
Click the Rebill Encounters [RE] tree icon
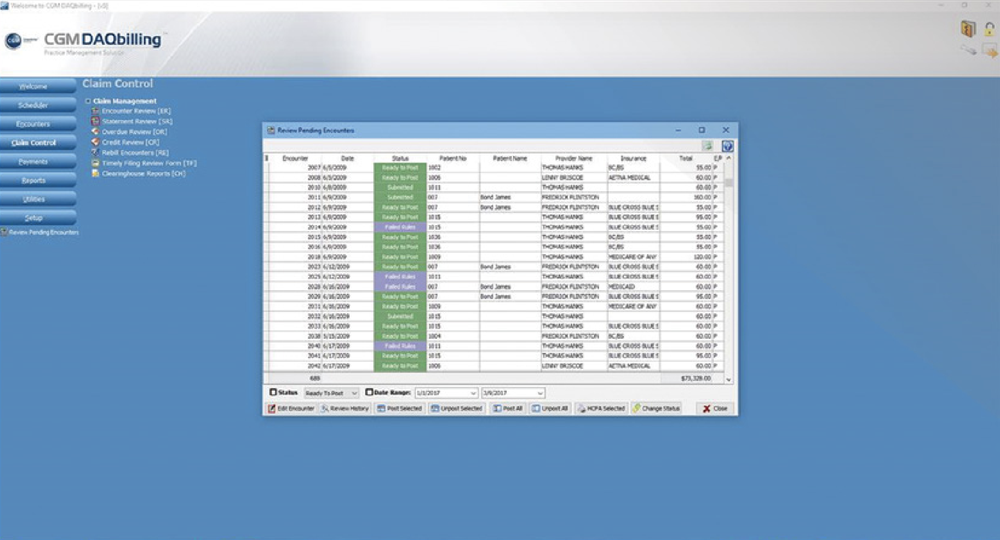(96, 152)
